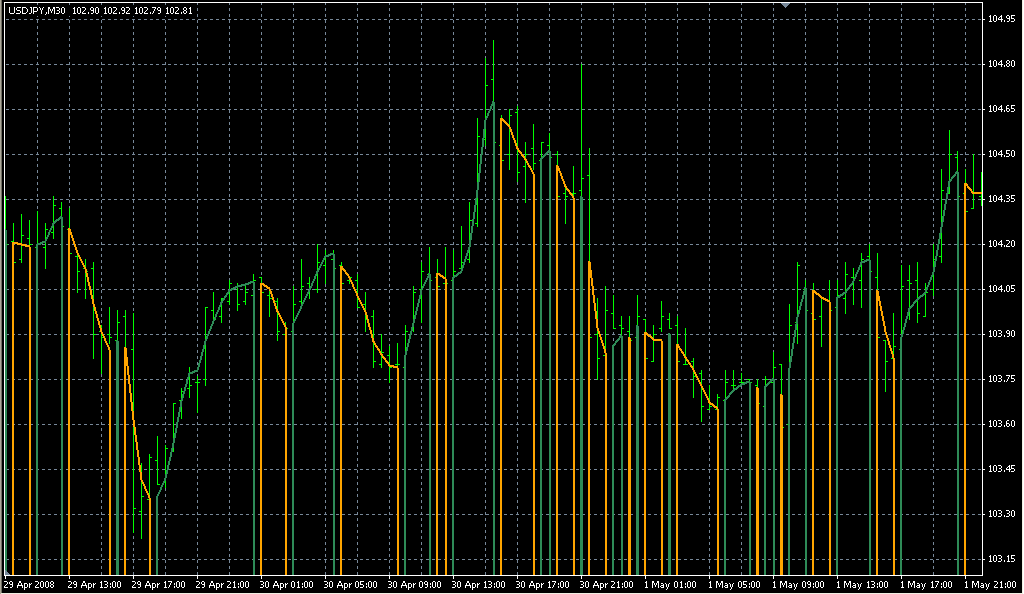Image resolution: width=1024 pixels, height=594 pixels.
Task: Select the 1 May 05:00 time label
Action: pos(733,584)
